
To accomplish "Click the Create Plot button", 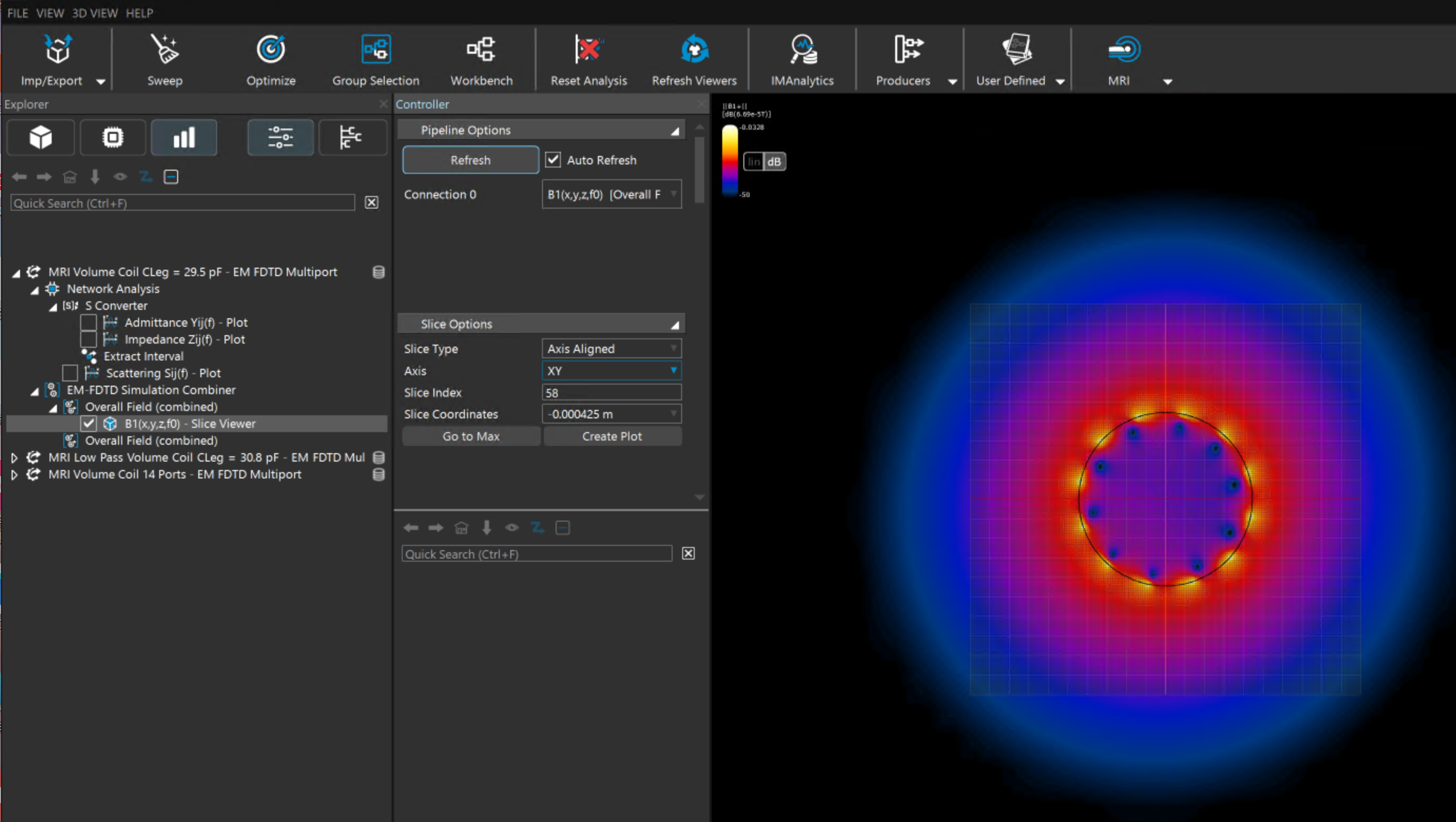I will pyautogui.click(x=611, y=436).
